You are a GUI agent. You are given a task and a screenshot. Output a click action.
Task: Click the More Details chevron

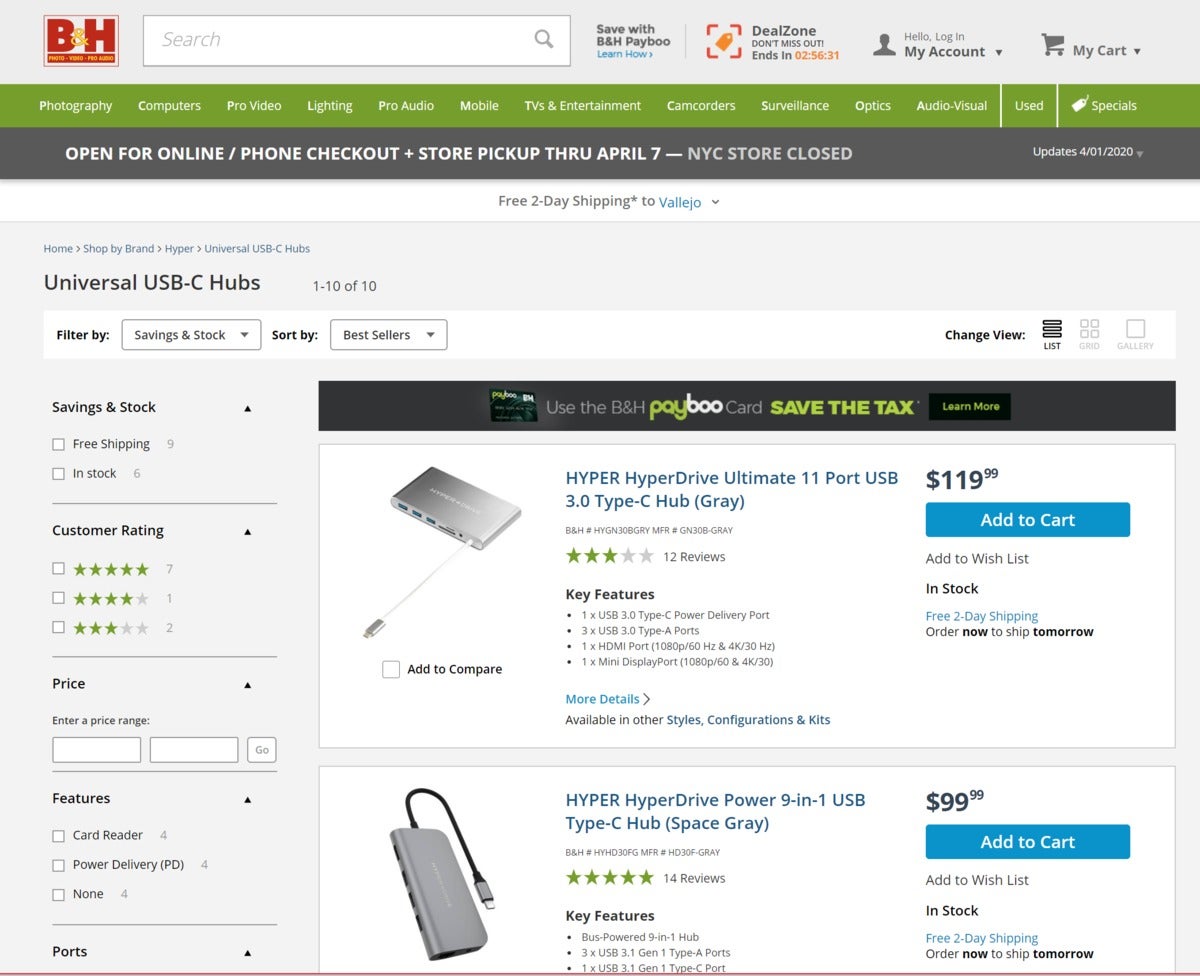pos(647,699)
